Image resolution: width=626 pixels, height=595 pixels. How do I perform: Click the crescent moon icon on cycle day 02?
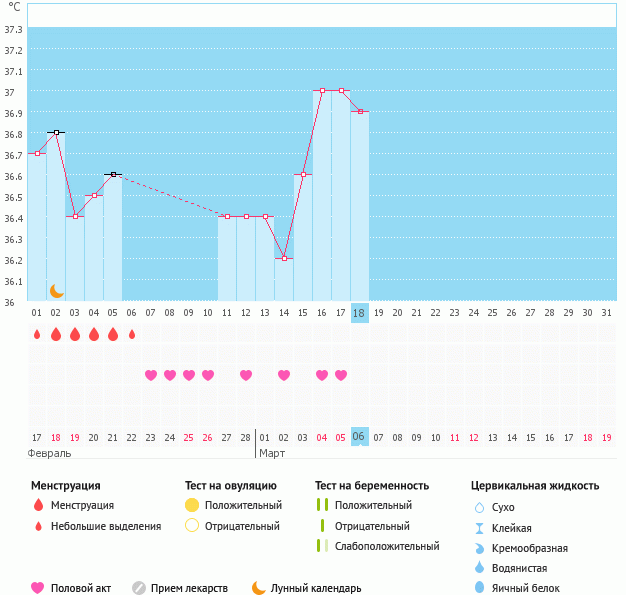pos(57,290)
